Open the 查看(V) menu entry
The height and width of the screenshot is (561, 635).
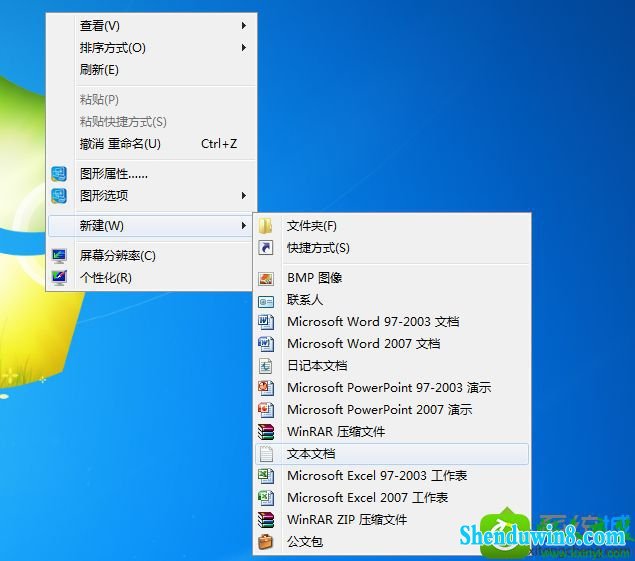coord(151,26)
